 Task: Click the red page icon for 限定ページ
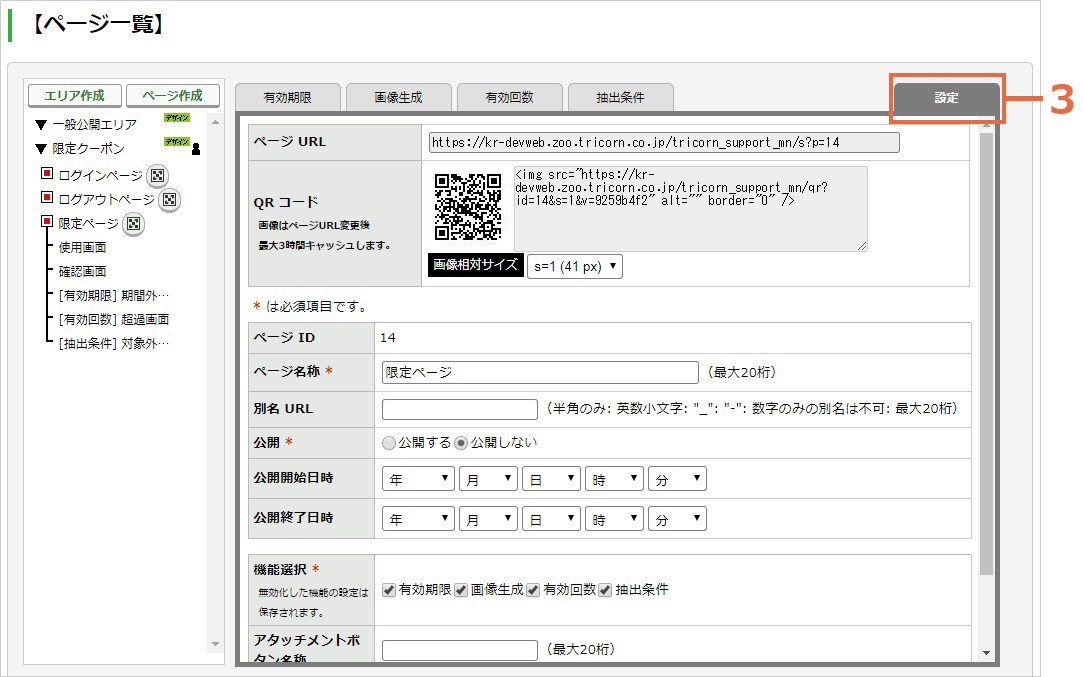[x=47, y=221]
